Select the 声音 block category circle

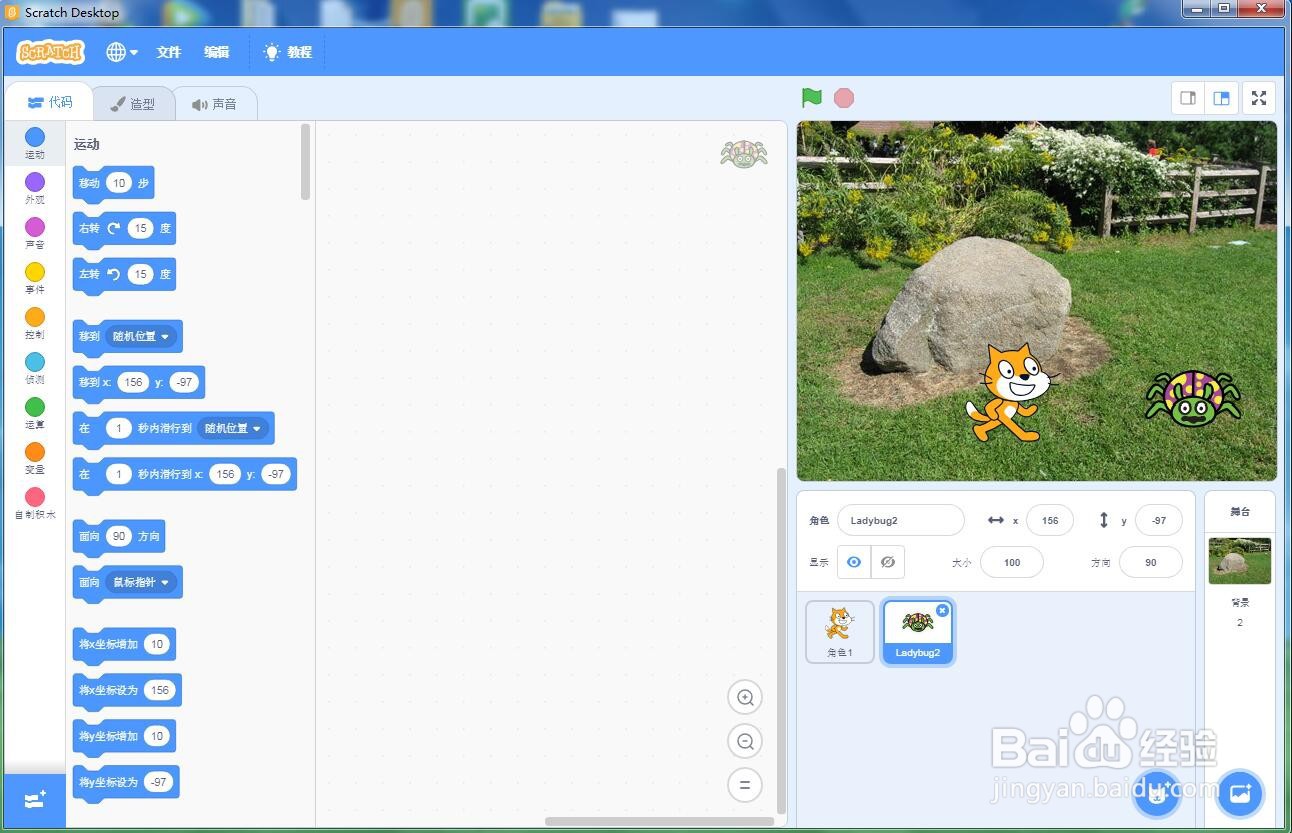35,227
